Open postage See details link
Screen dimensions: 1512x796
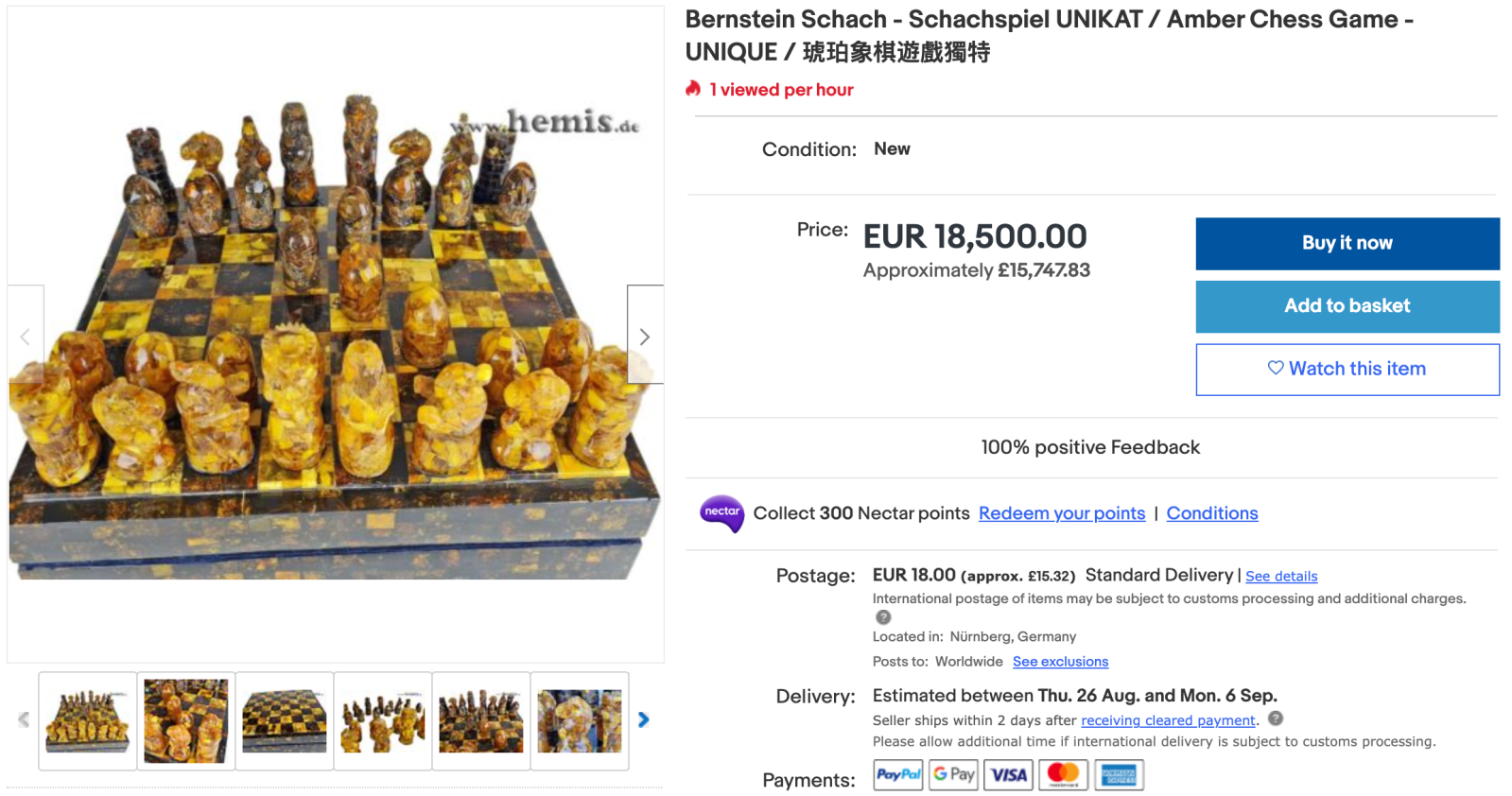click(x=1281, y=577)
